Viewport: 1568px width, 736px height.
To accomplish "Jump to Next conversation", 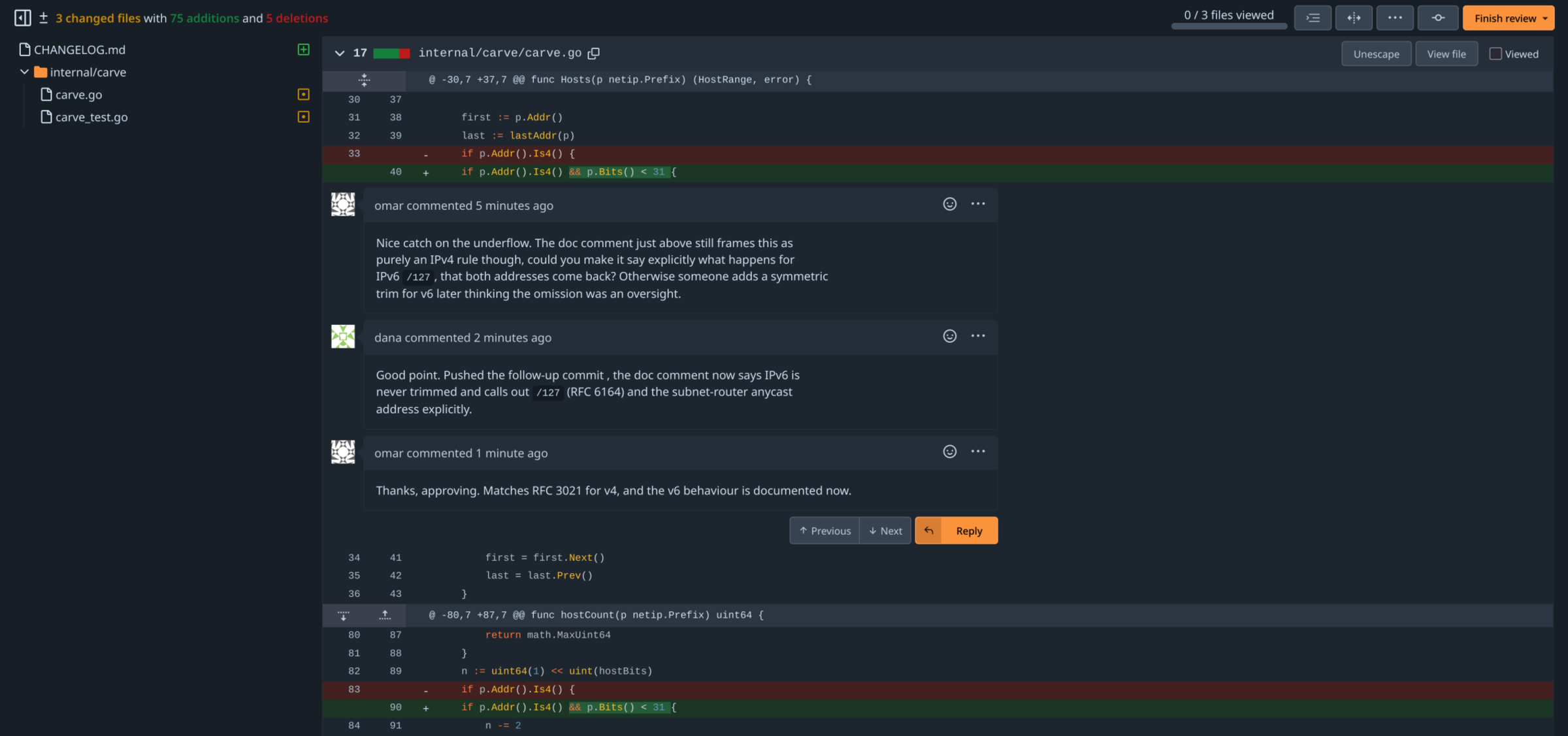I will (x=885, y=531).
